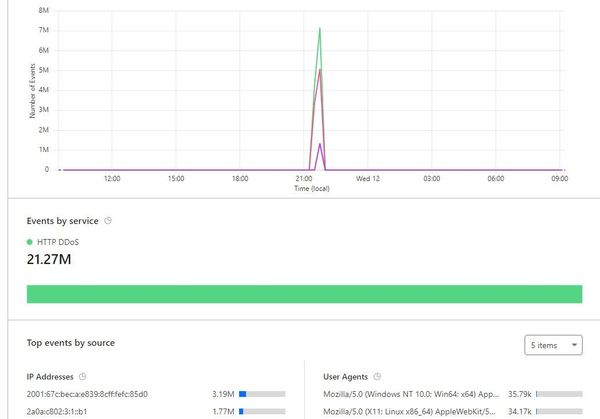Click the 09:00 time axis label
Viewport: 600px width, 419px height.
click(560, 179)
